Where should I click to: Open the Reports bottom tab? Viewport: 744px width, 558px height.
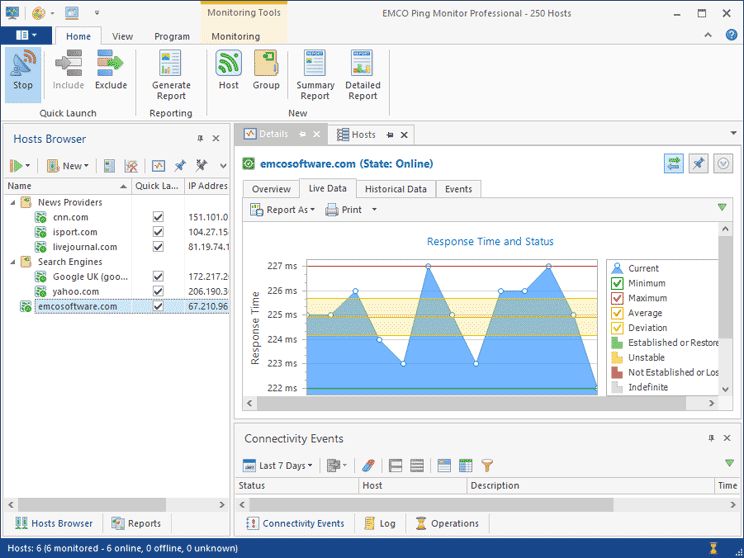point(137,523)
